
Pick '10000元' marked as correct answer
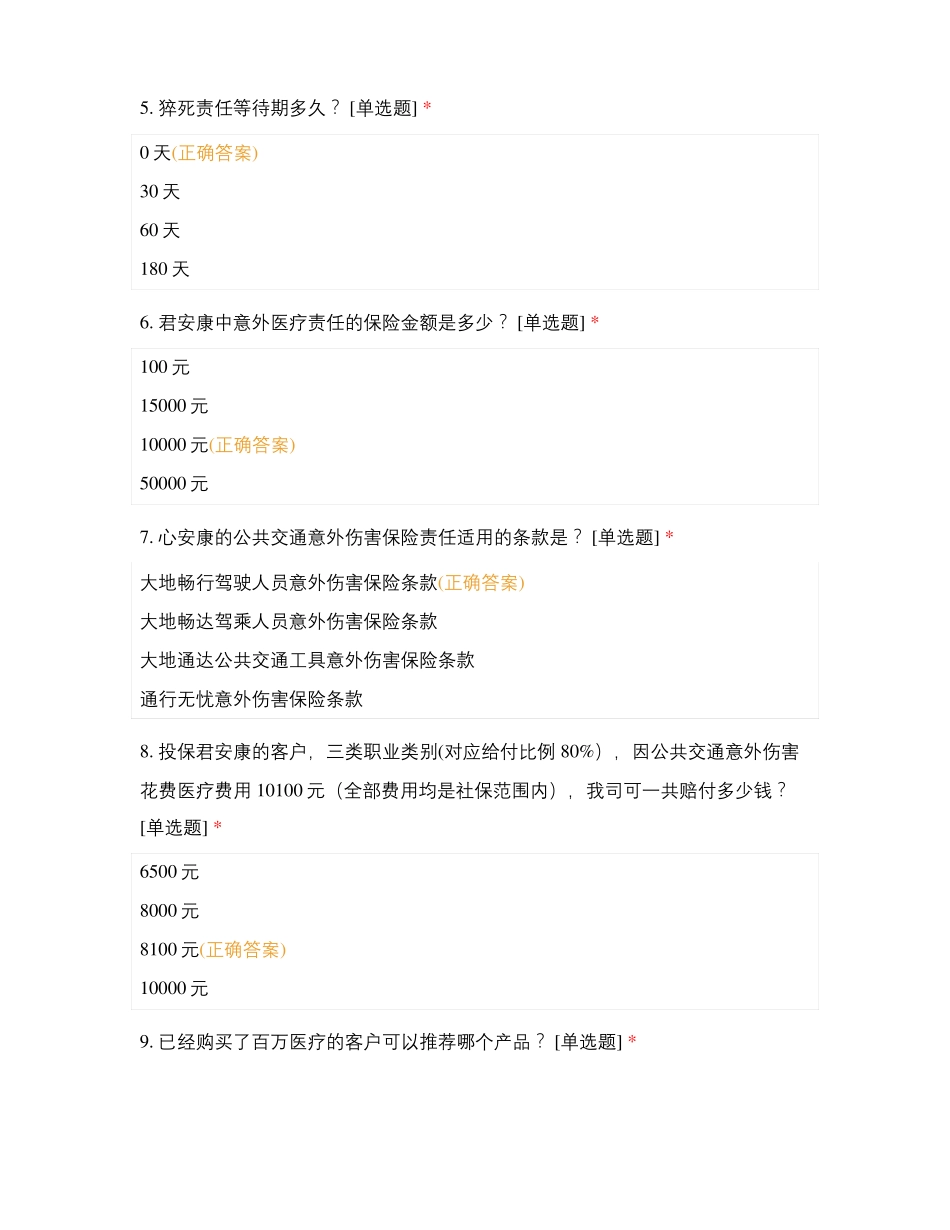(x=174, y=446)
